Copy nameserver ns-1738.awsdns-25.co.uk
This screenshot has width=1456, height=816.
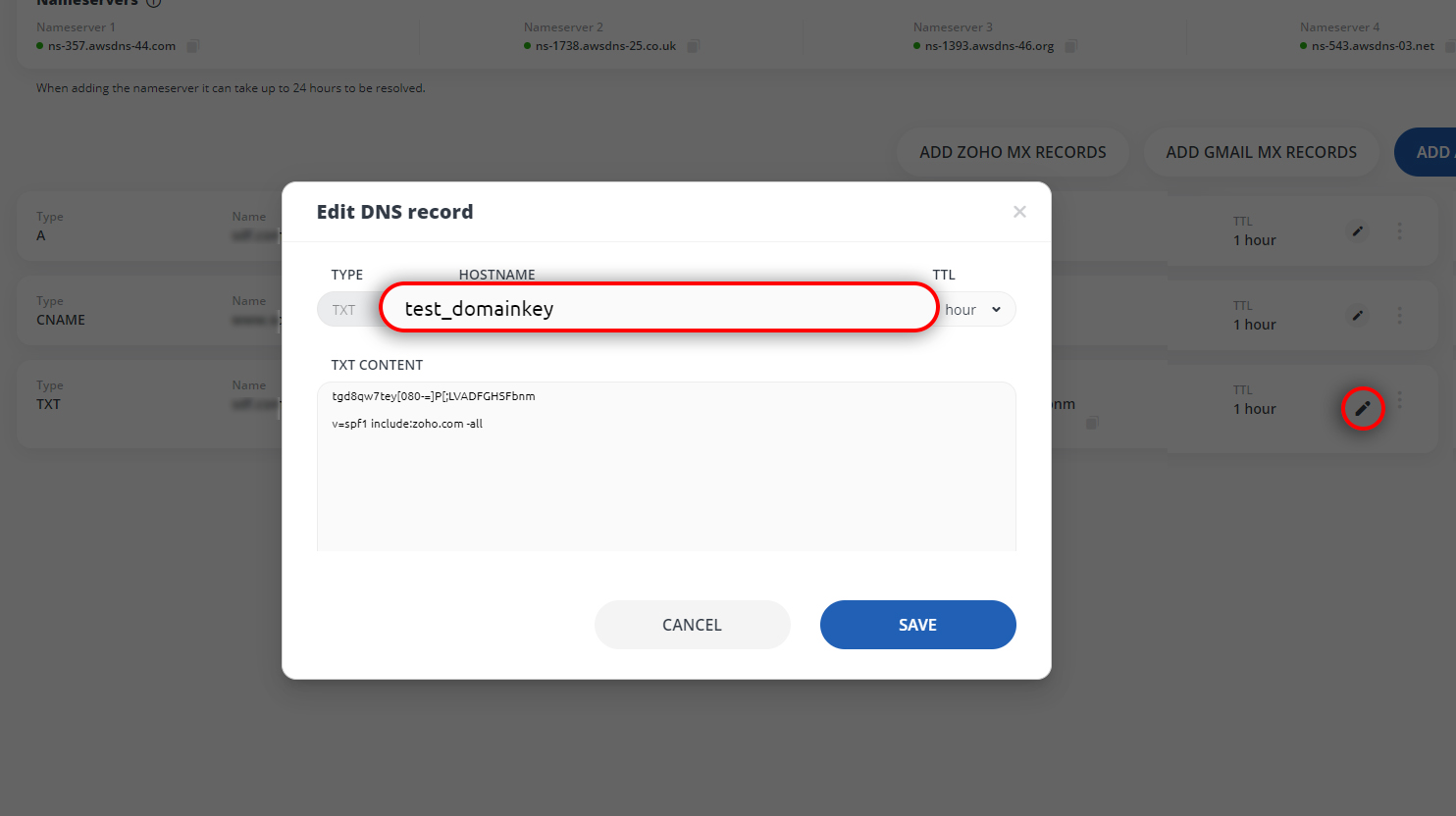[x=694, y=46]
